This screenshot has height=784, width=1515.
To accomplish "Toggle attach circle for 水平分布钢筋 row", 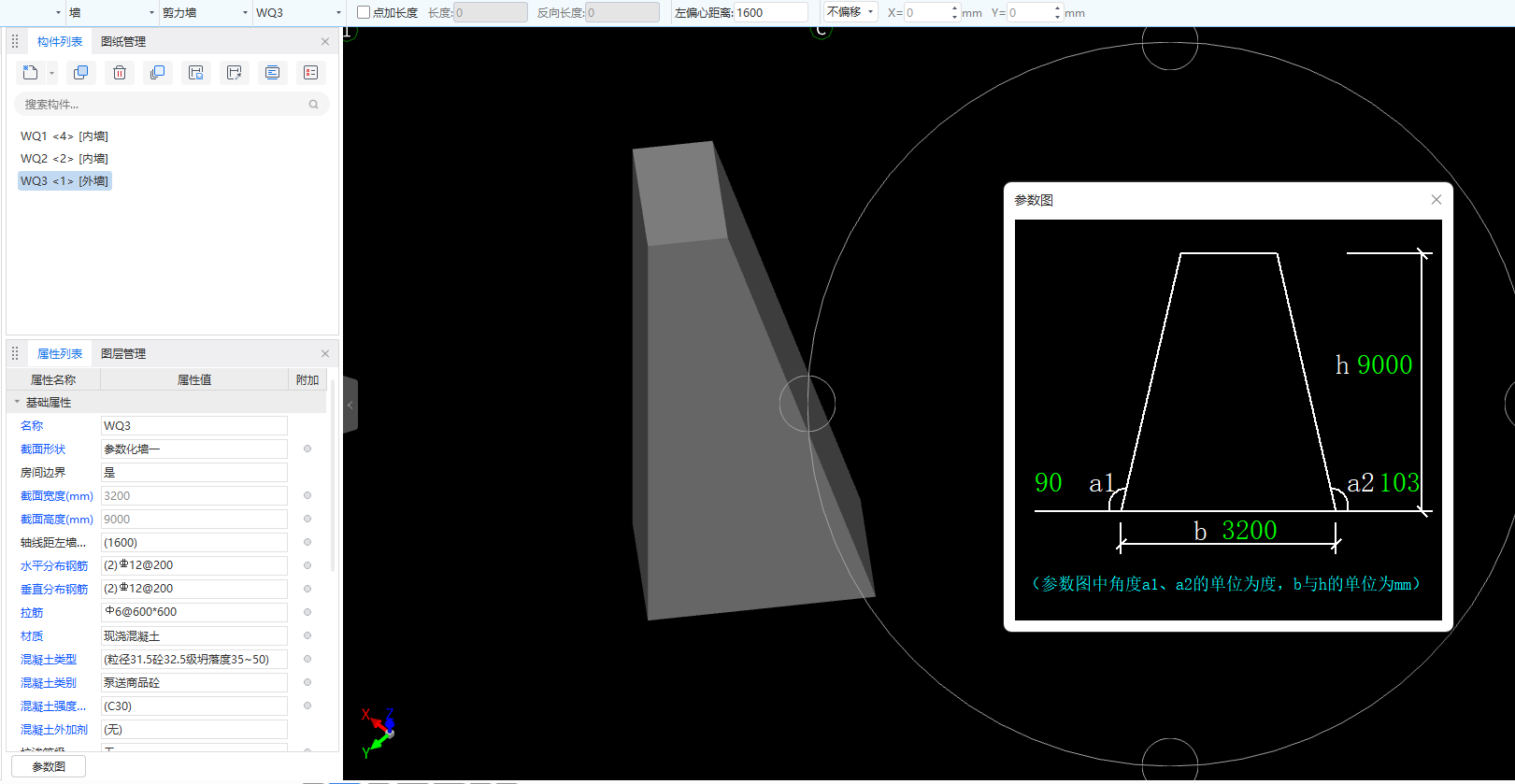I will click(307, 565).
